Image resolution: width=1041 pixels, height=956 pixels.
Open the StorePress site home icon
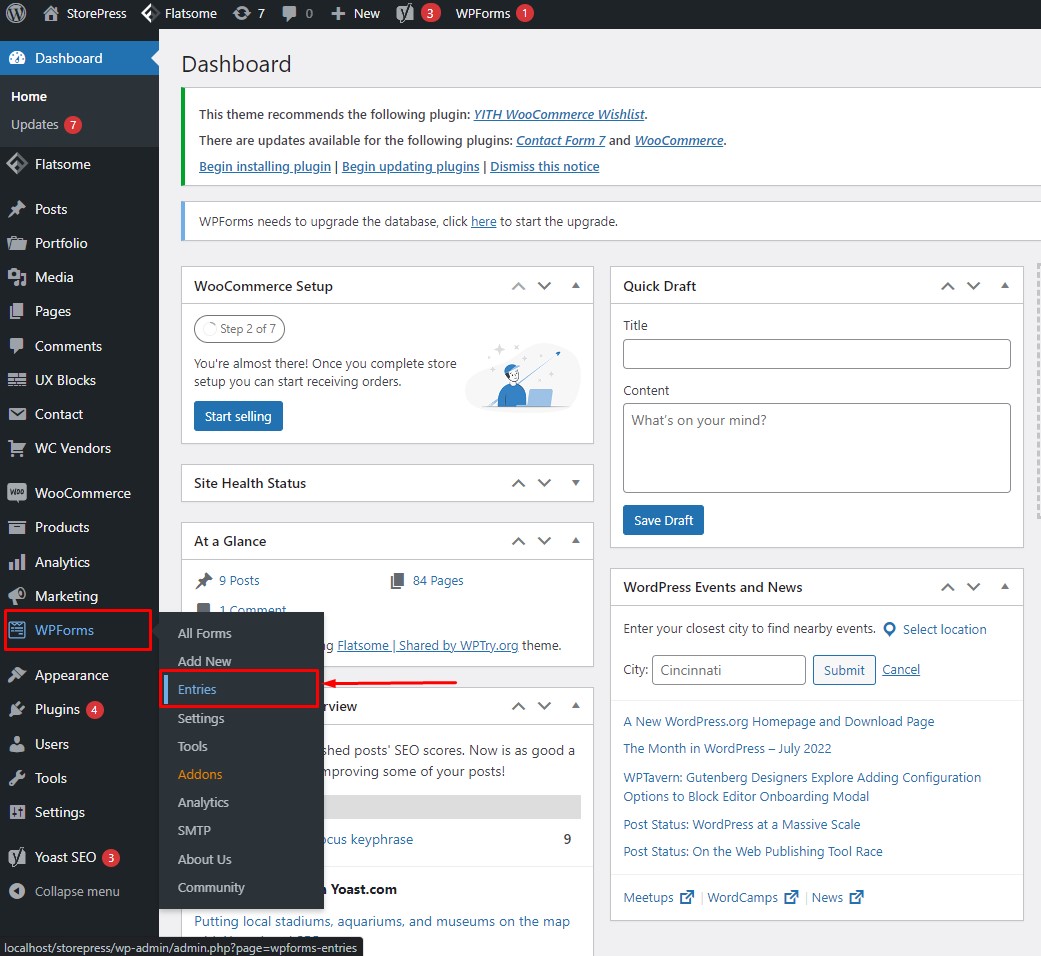[50, 13]
